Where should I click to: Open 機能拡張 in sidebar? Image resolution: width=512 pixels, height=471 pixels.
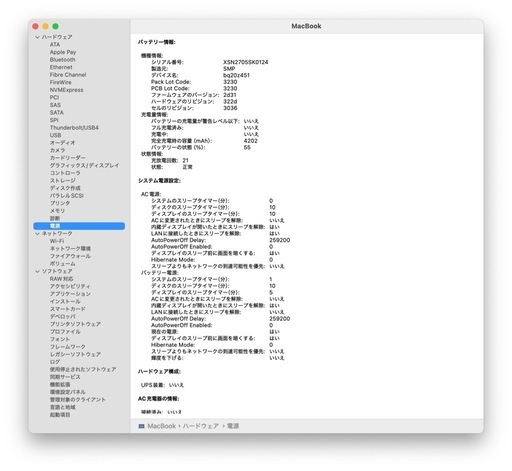[x=60, y=385]
